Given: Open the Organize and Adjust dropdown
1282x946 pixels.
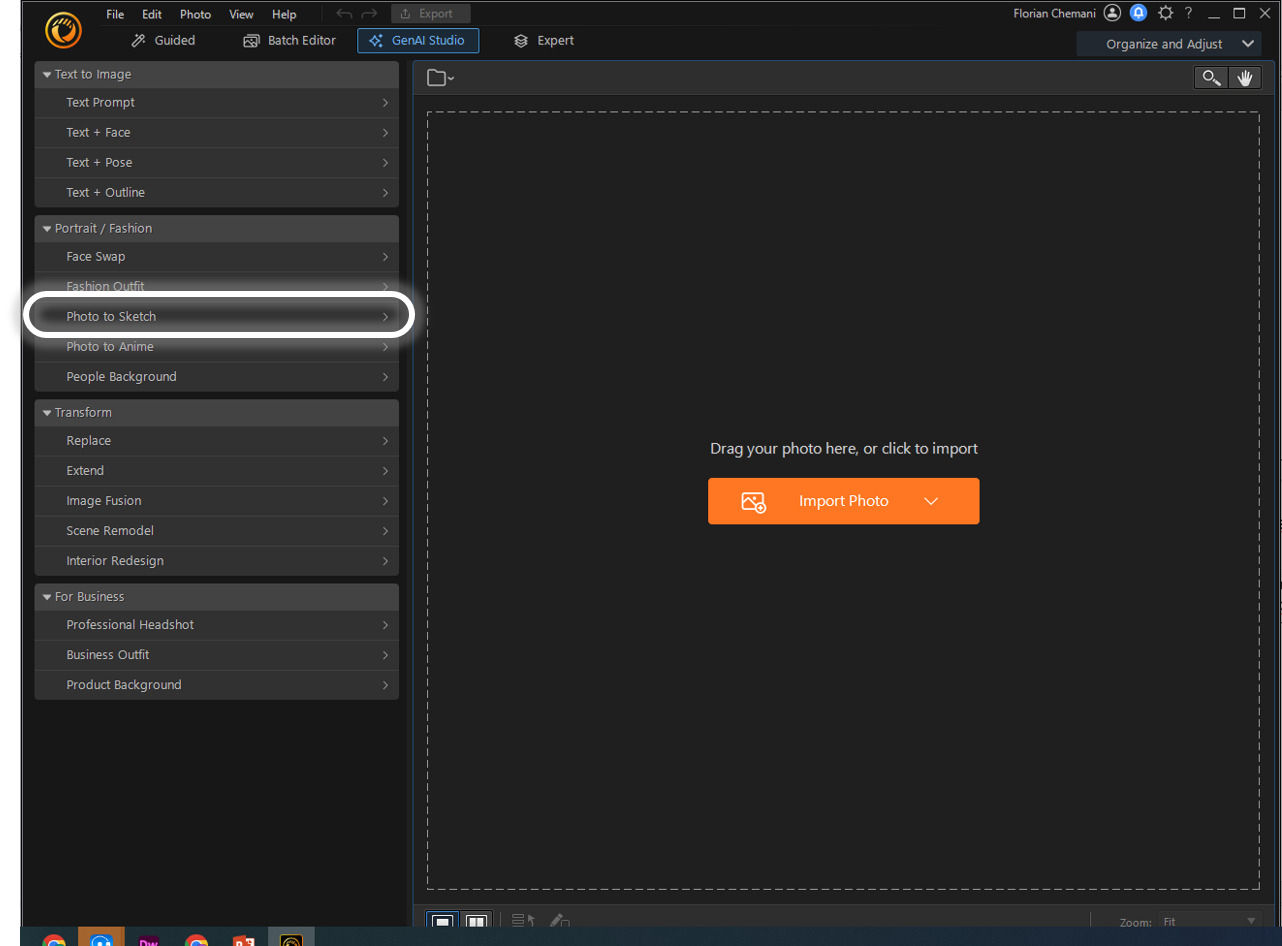Looking at the screenshot, I should 1170,44.
